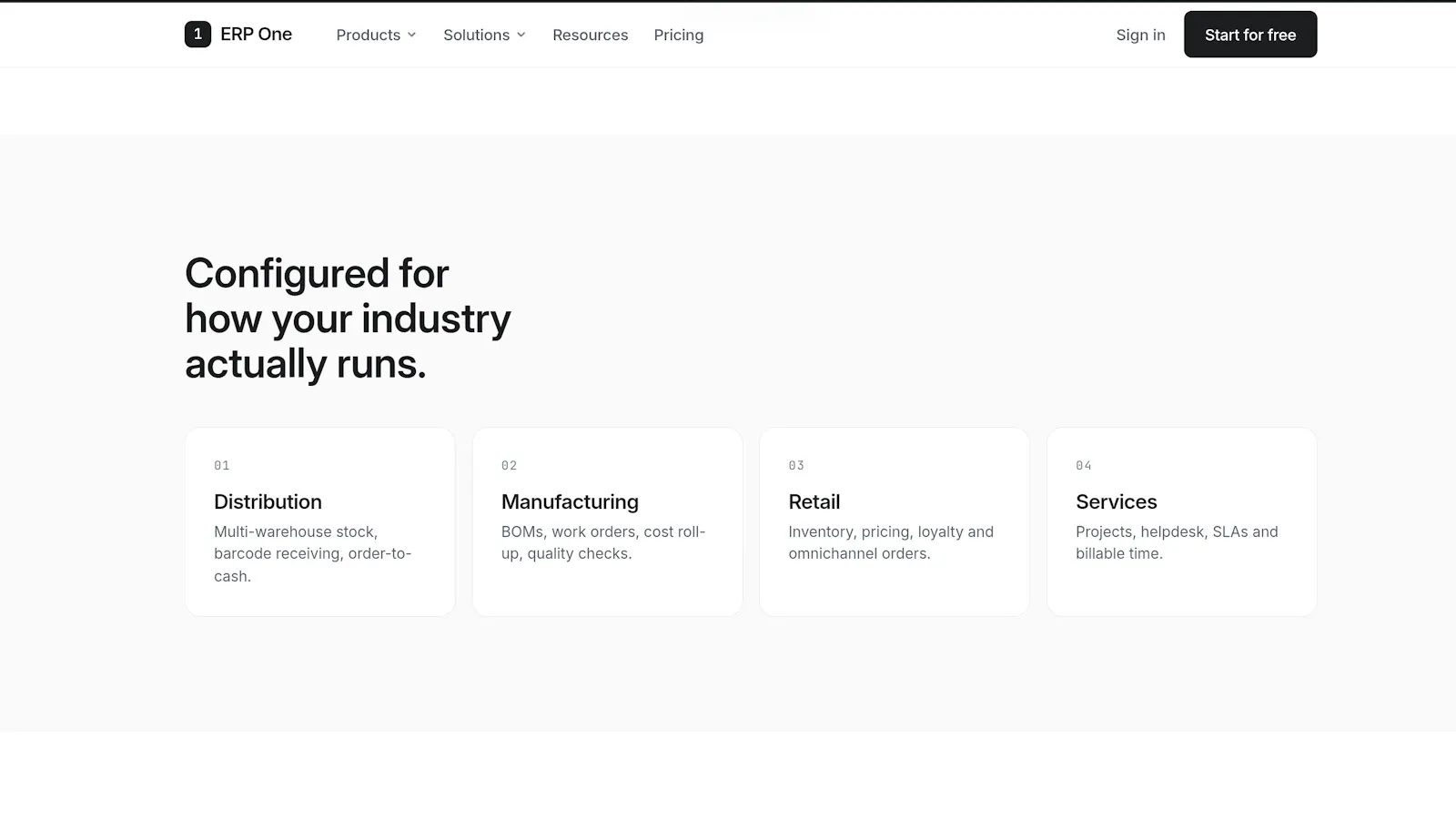Open the Products menu
Viewport: 1456px width, 819px height.
tap(376, 35)
